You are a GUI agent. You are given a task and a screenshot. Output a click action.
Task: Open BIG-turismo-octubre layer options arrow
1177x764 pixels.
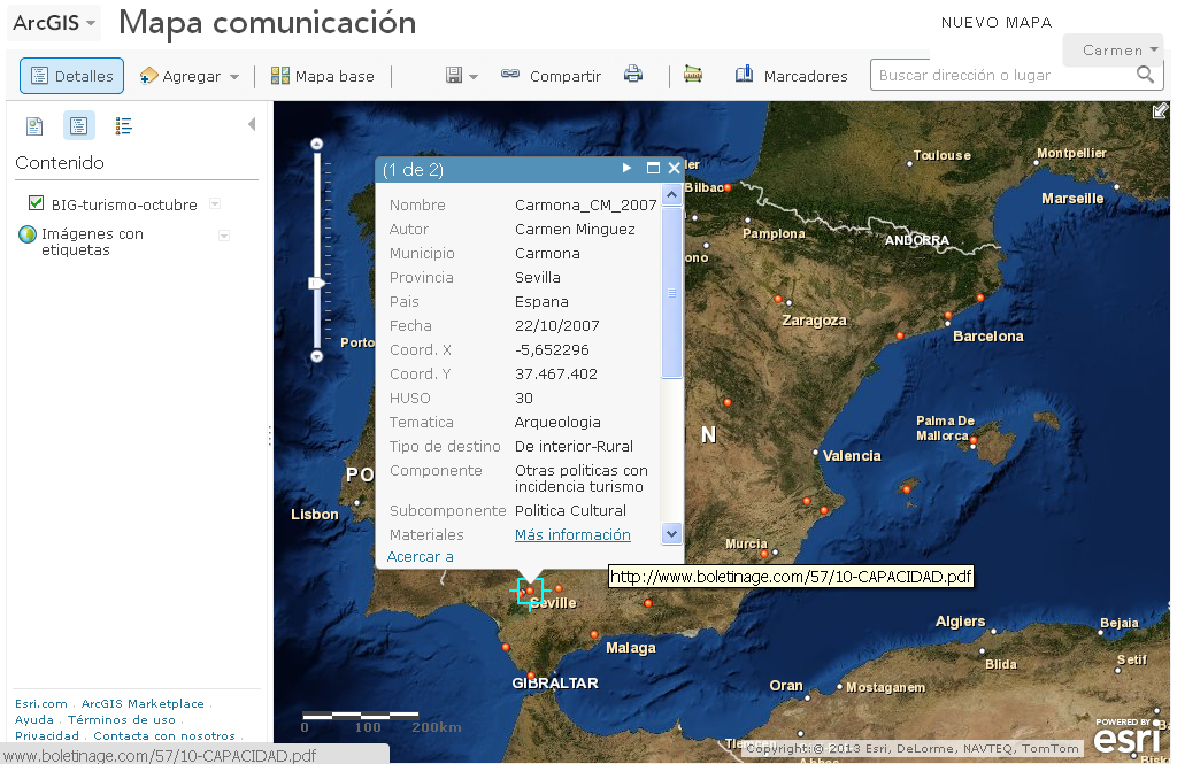pos(215,204)
